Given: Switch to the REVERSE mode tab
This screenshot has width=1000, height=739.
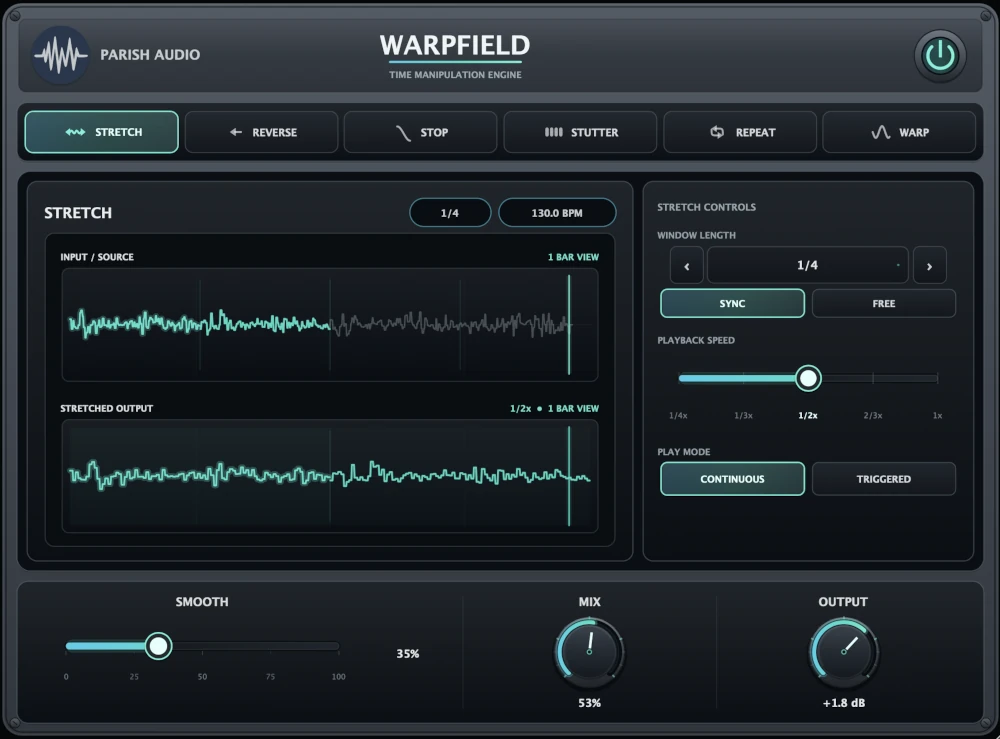Looking at the screenshot, I should click(261, 132).
